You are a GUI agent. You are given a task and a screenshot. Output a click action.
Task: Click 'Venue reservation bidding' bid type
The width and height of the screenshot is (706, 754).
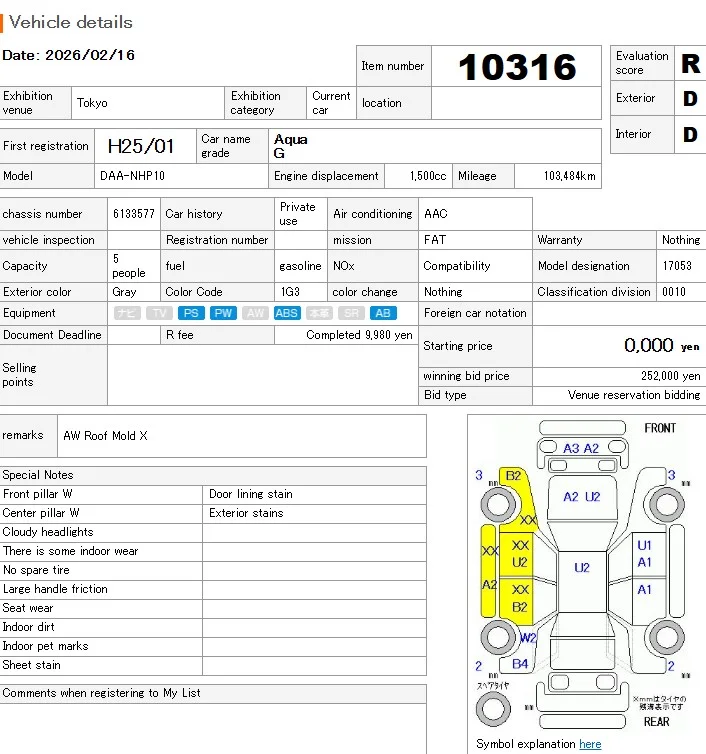[x=634, y=395]
